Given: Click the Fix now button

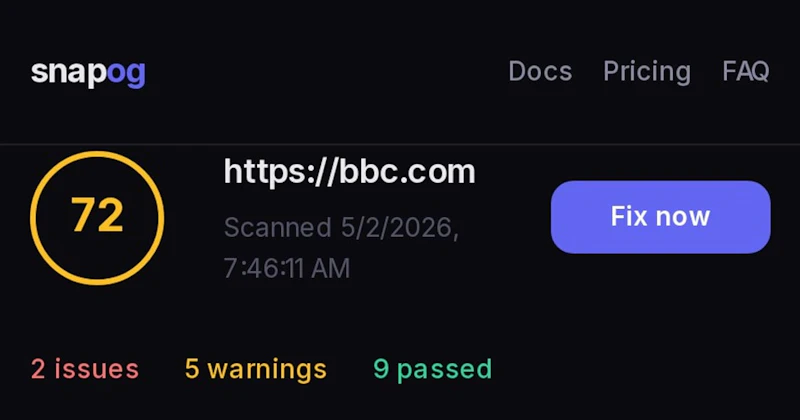Looking at the screenshot, I should (661, 217).
